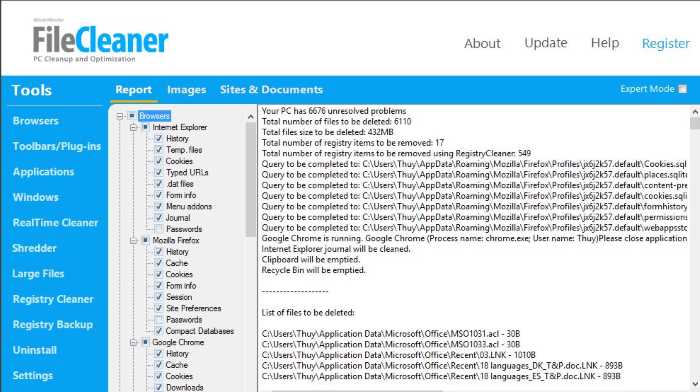700x392 pixels.
Task: Uncheck the Compact Databases checkbox
Action: [158, 331]
